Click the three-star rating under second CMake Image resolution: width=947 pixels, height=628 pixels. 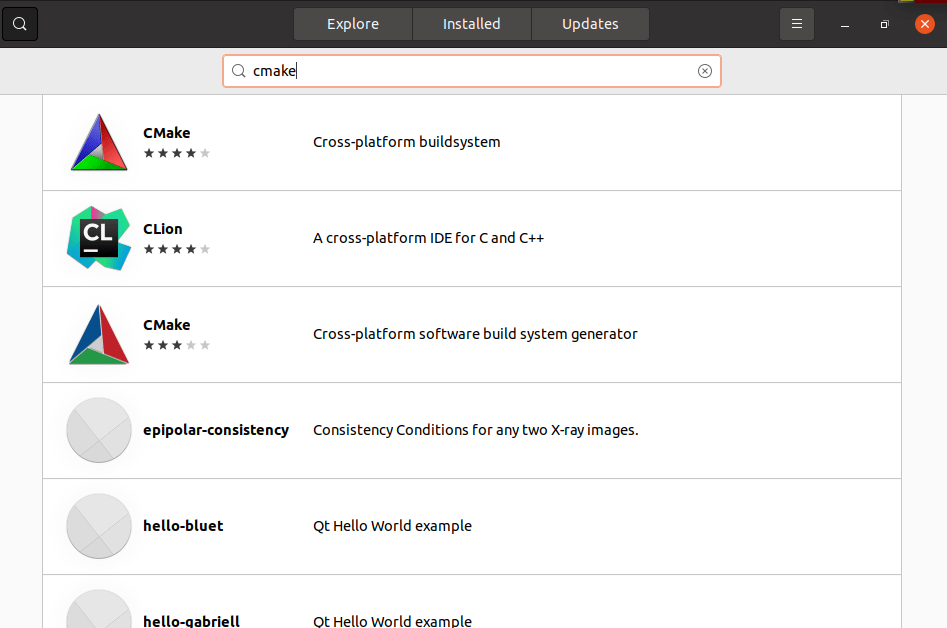coord(176,345)
